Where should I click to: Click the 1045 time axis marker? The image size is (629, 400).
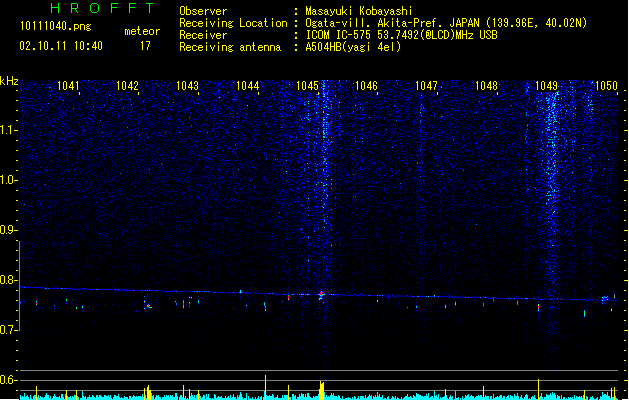307,86
